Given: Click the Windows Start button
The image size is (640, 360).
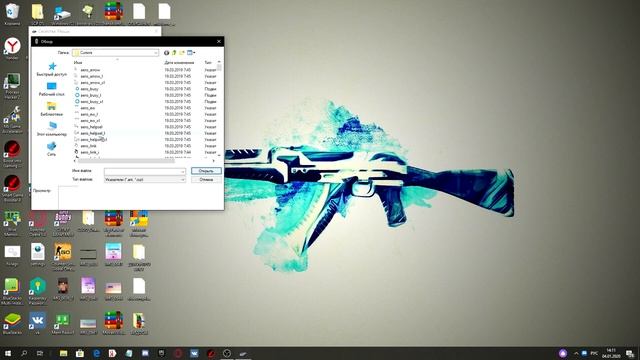Looking at the screenshot, I should point(8,353).
